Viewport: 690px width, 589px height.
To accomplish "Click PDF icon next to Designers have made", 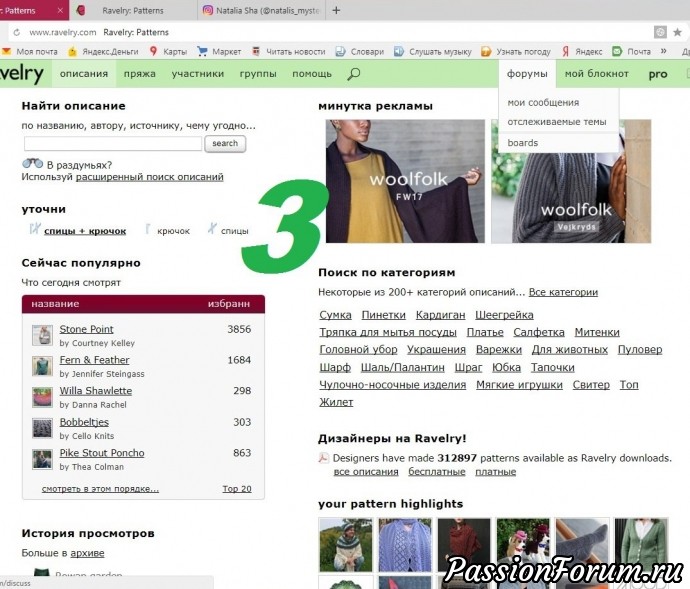I will pos(323,458).
